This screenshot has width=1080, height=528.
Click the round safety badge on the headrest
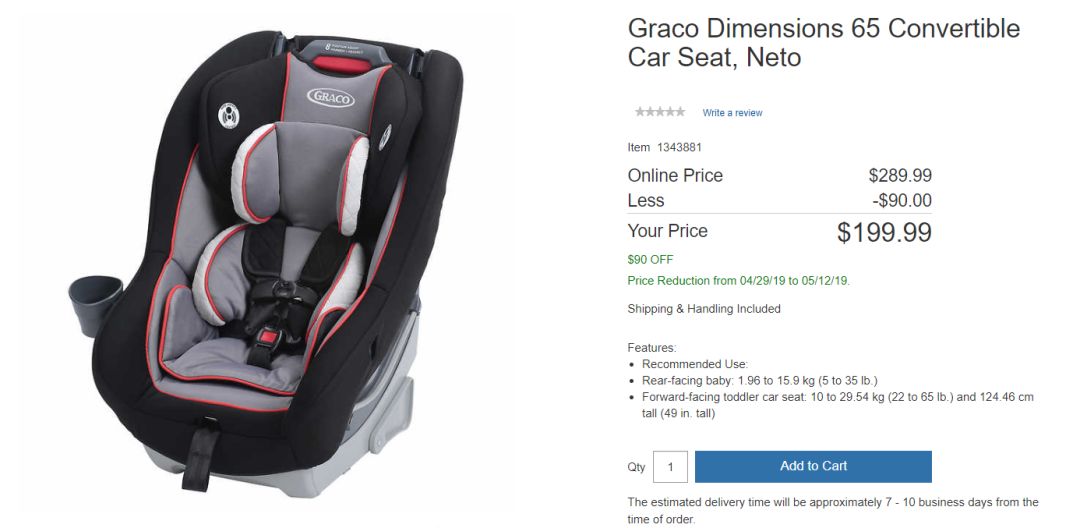click(228, 115)
